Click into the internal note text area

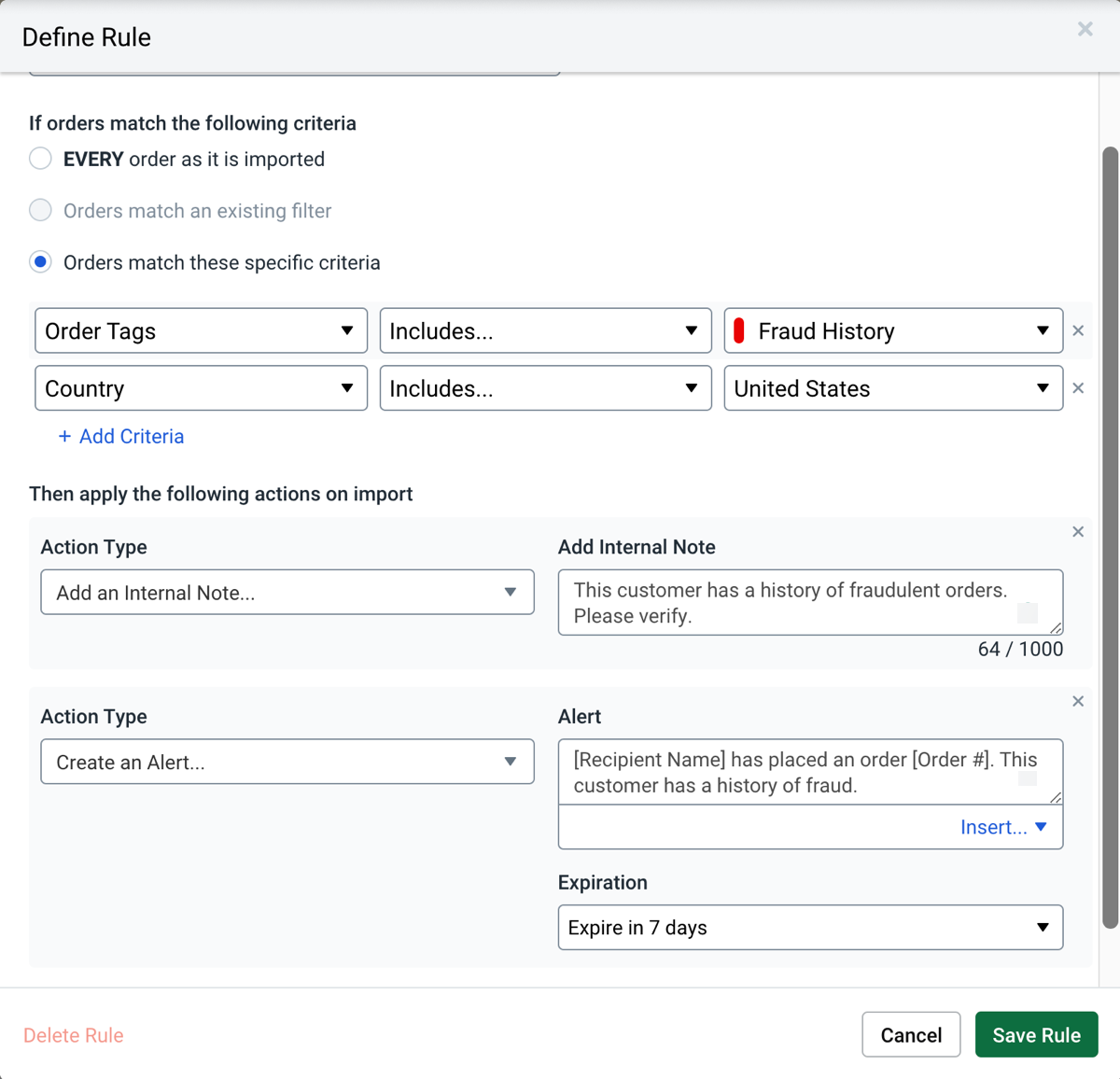point(793,603)
